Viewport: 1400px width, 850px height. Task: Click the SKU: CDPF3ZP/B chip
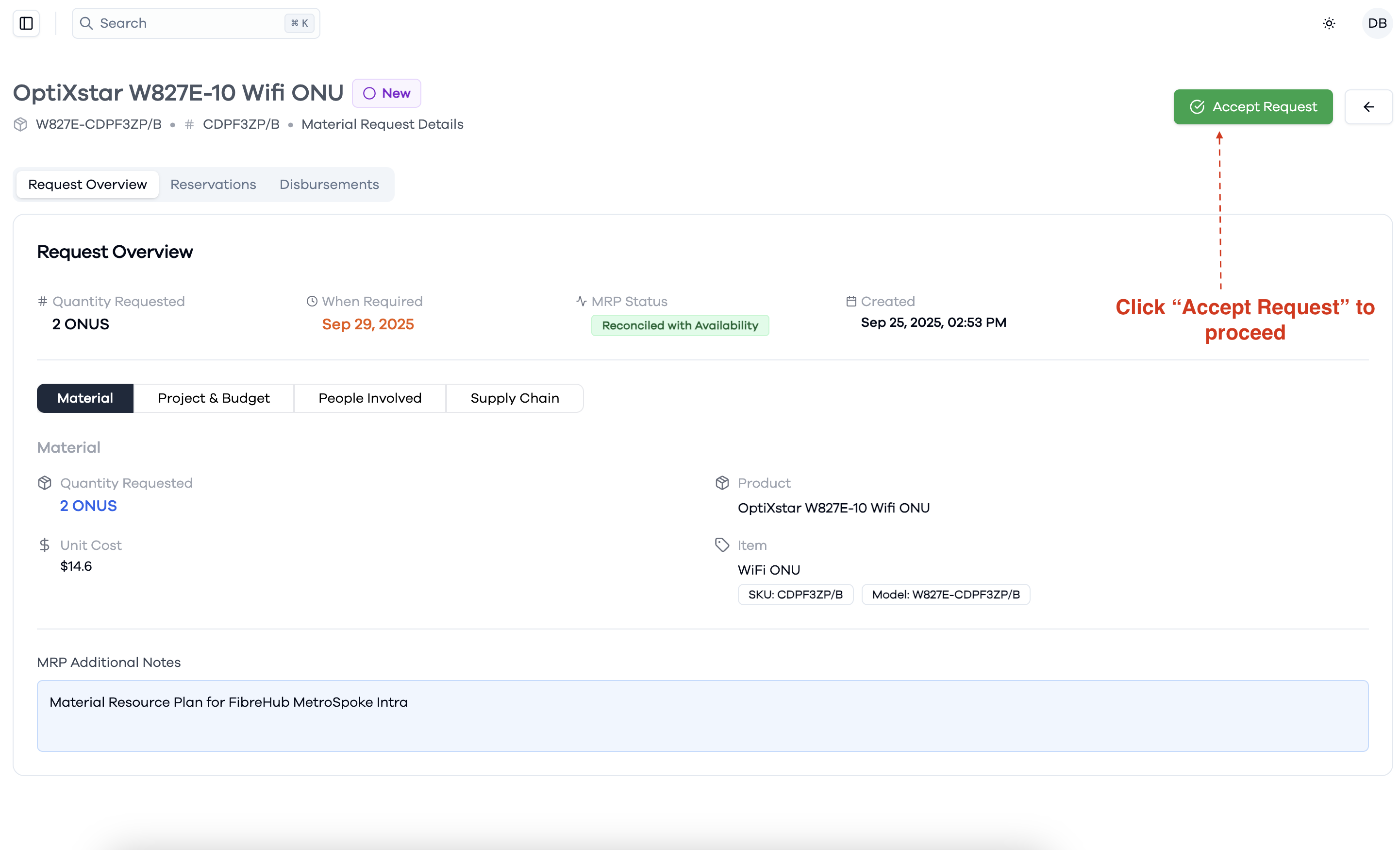796,595
